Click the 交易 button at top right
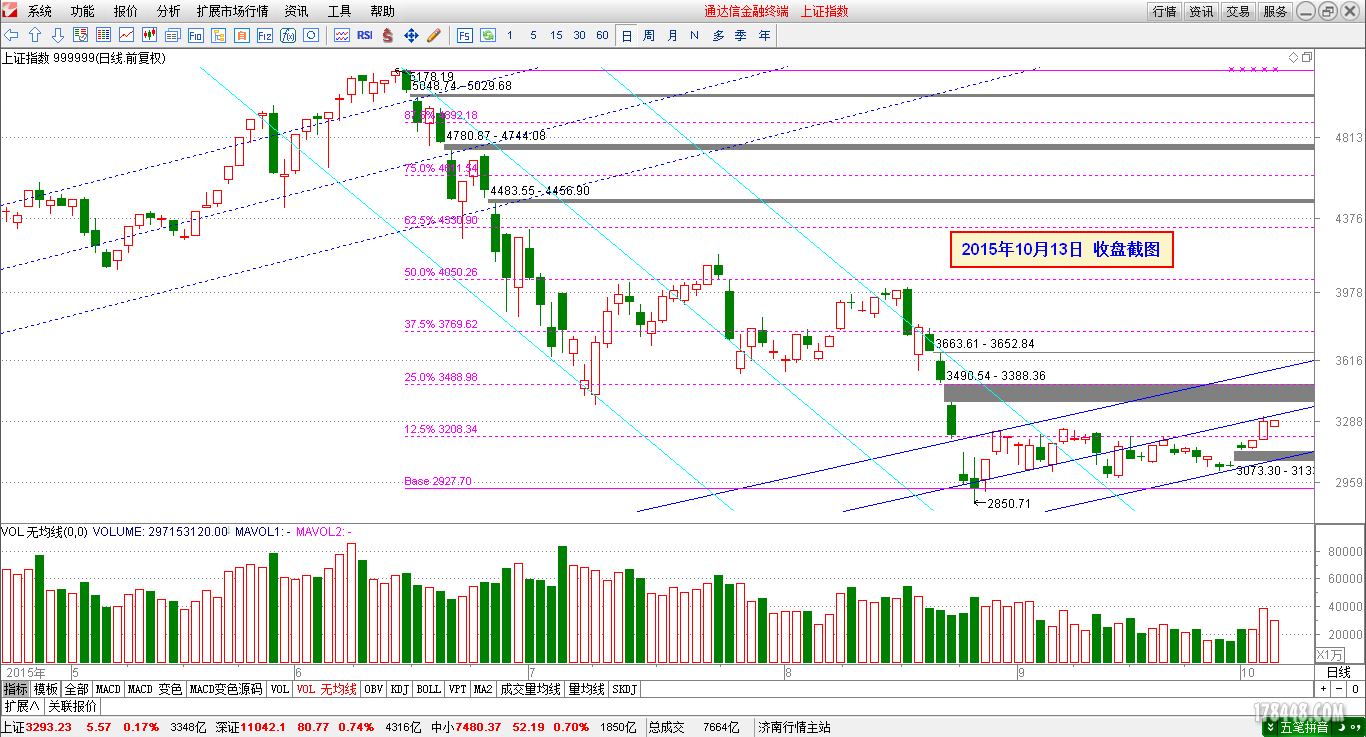 (x=1238, y=11)
